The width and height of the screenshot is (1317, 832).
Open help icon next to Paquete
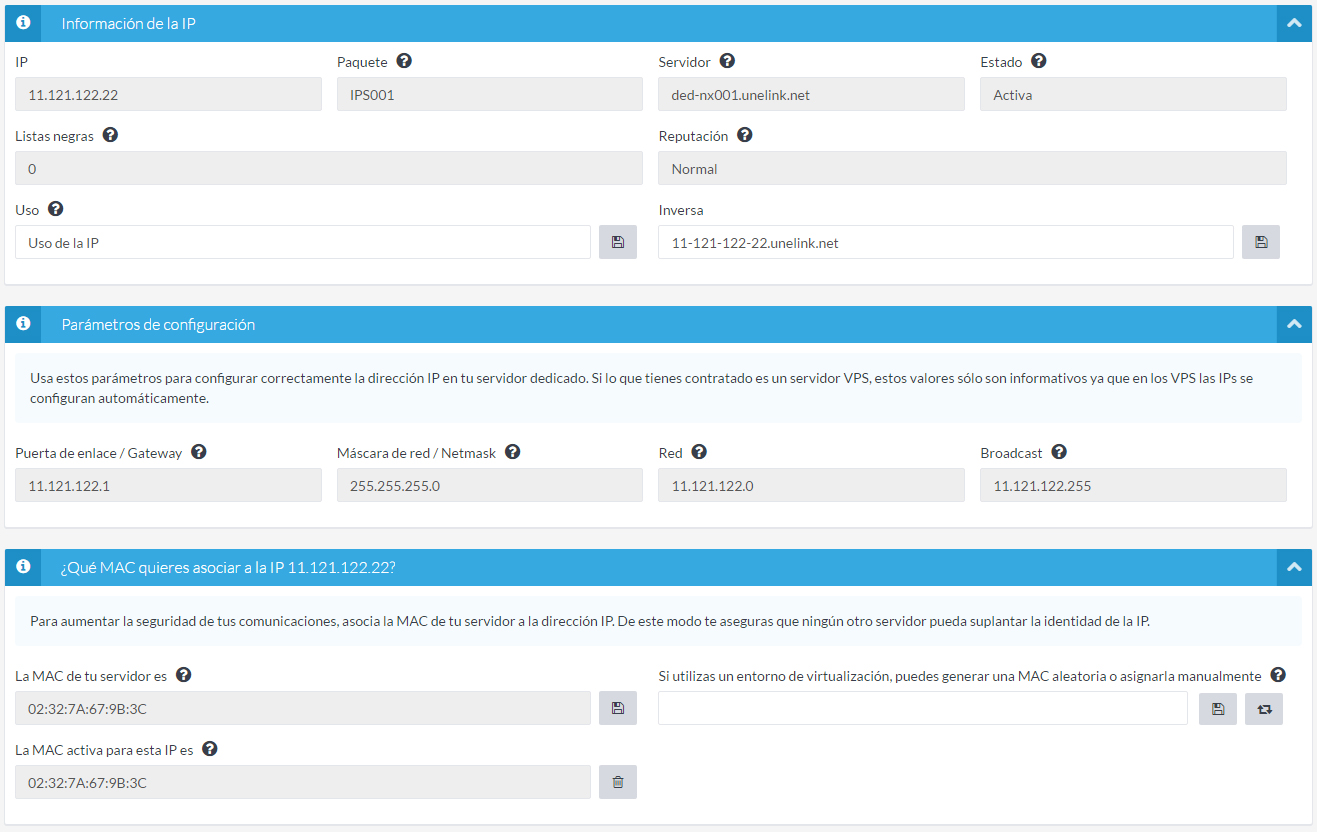pyautogui.click(x=404, y=61)
